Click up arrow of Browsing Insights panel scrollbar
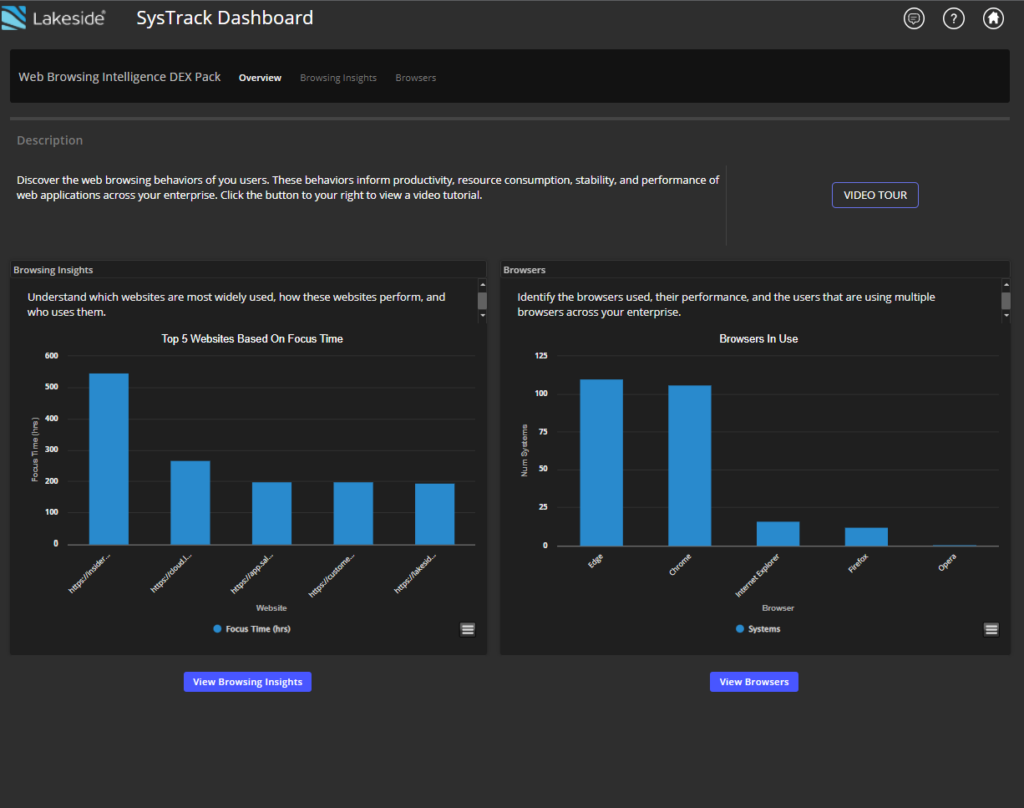Image resolution: width=1024 pixels, height=808 pixels. tap(483, 285)
